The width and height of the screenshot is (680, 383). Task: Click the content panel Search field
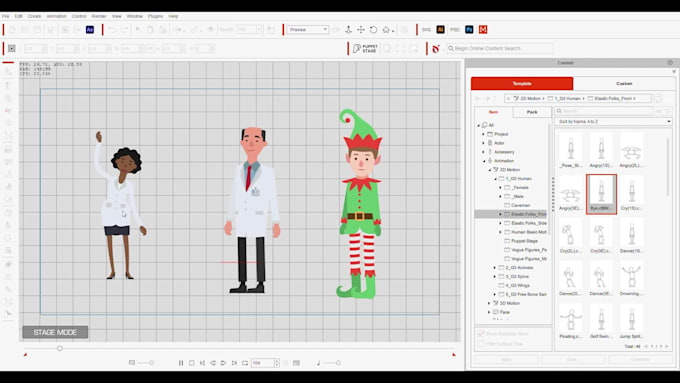click(x=605, y=111)
